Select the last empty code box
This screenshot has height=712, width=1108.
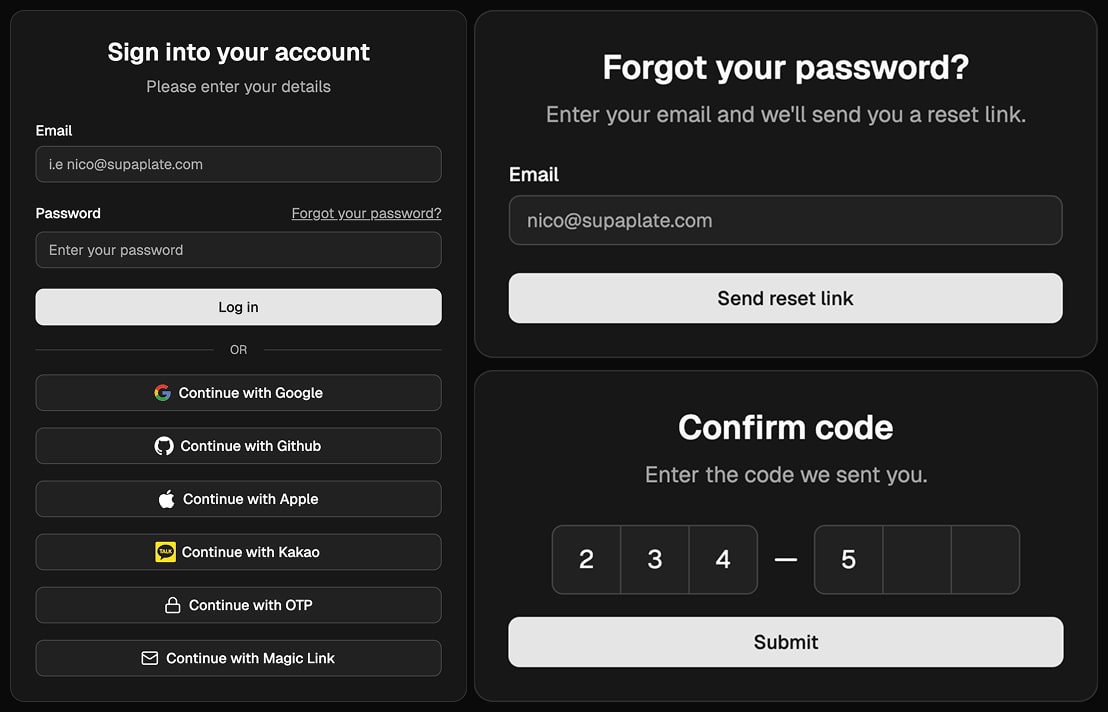985,559
